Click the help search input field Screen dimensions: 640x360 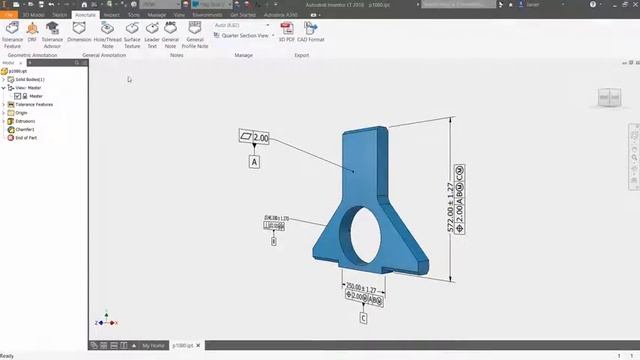coord(458,4)
